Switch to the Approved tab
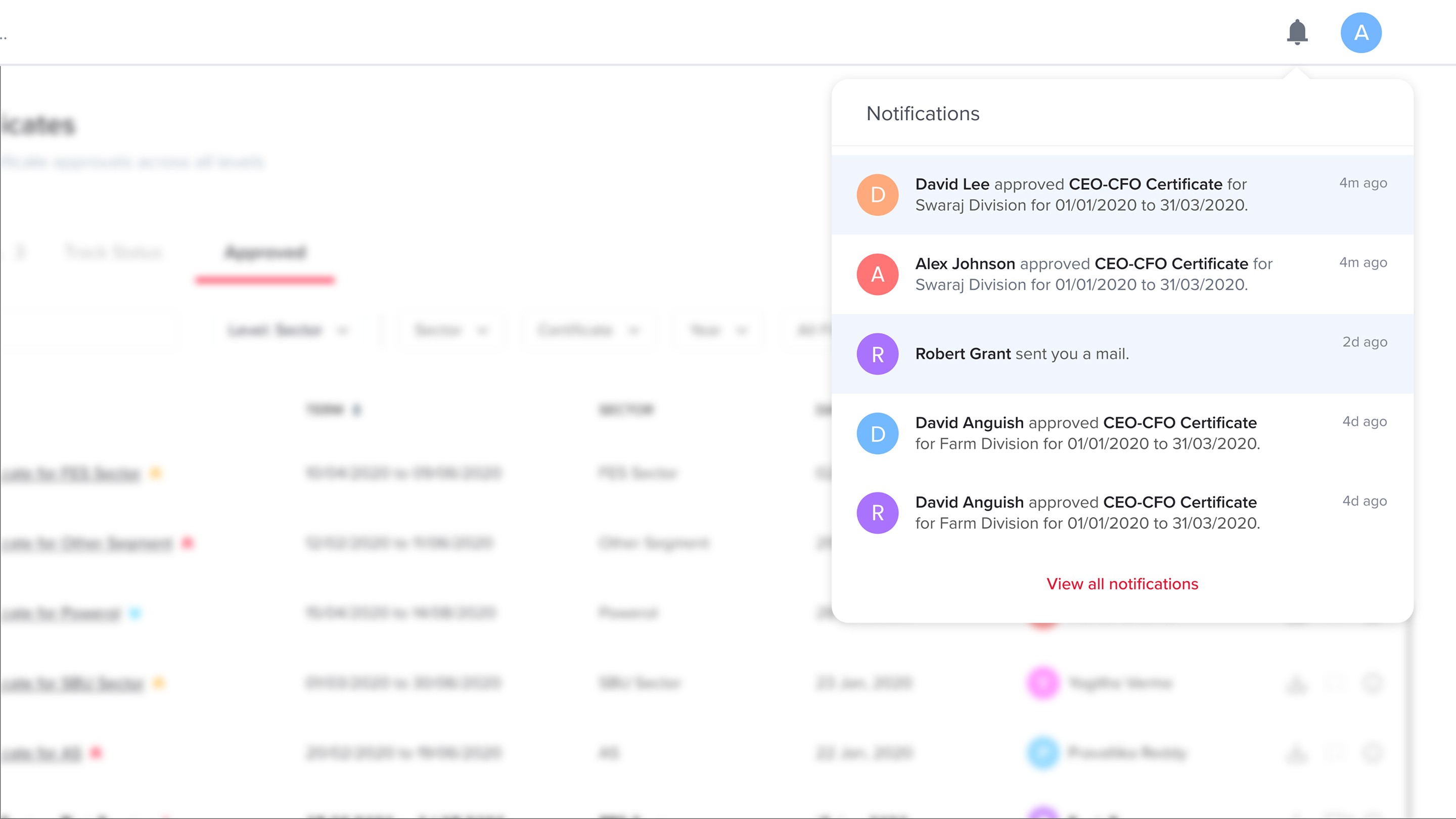This screenshot has width=1456, height=819. [x=265, y=252]
